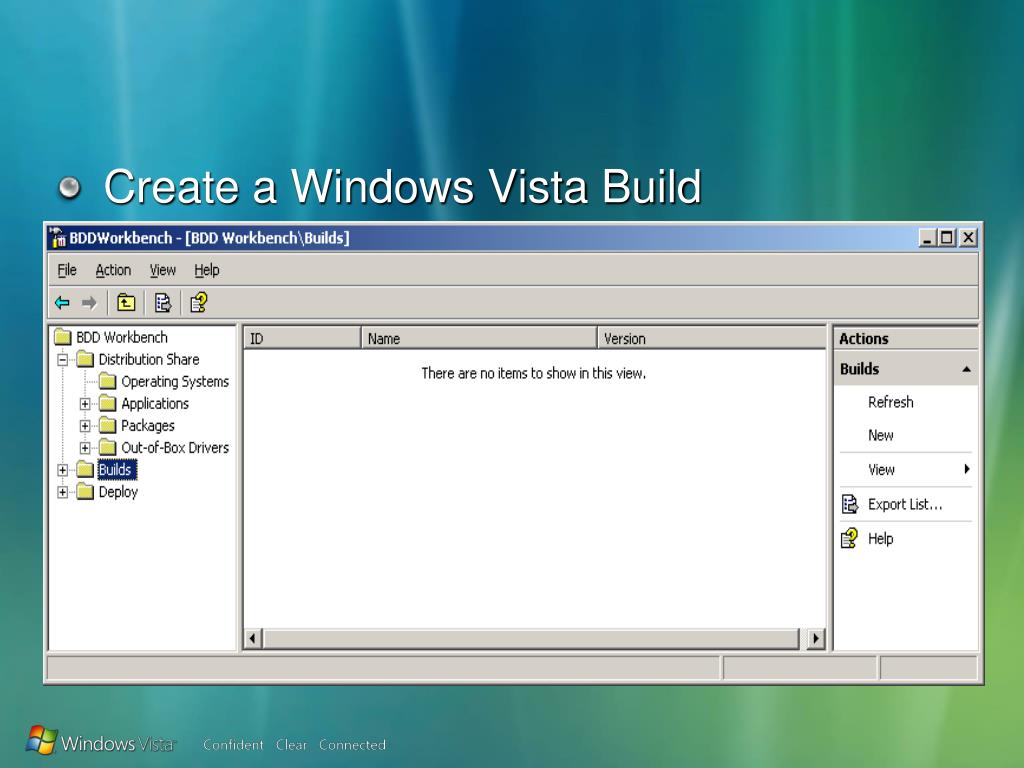1024x768 pixels.
Task: Open the Action menu
Action: coord(113,270)
